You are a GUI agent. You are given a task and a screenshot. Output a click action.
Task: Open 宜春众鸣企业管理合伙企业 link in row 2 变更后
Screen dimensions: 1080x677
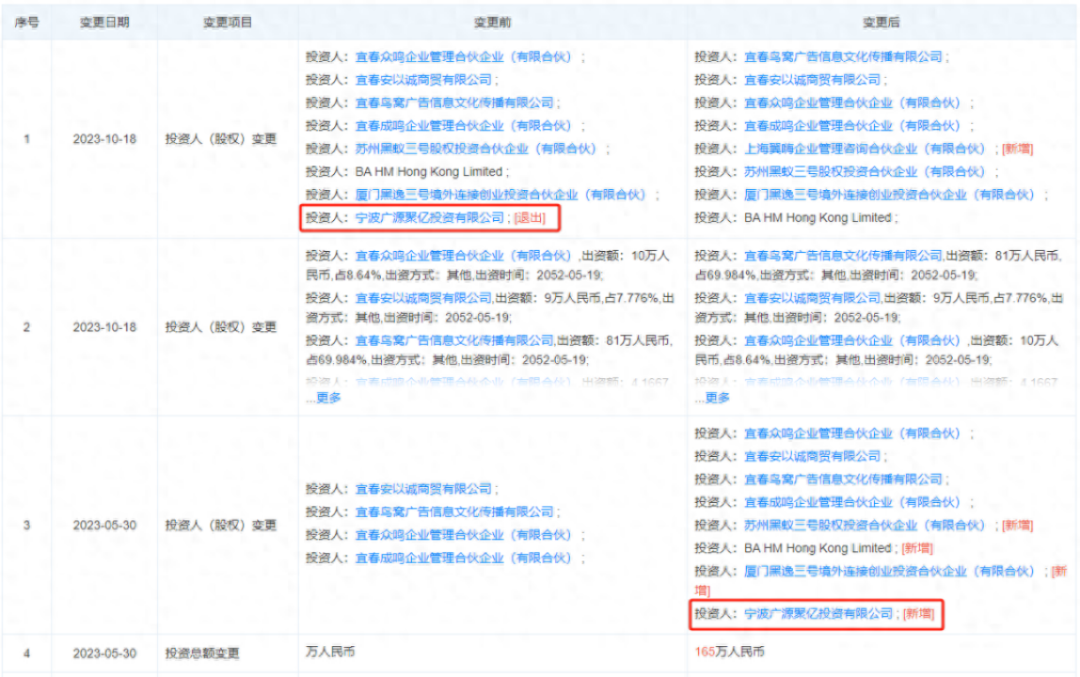[x=852, y=340]
